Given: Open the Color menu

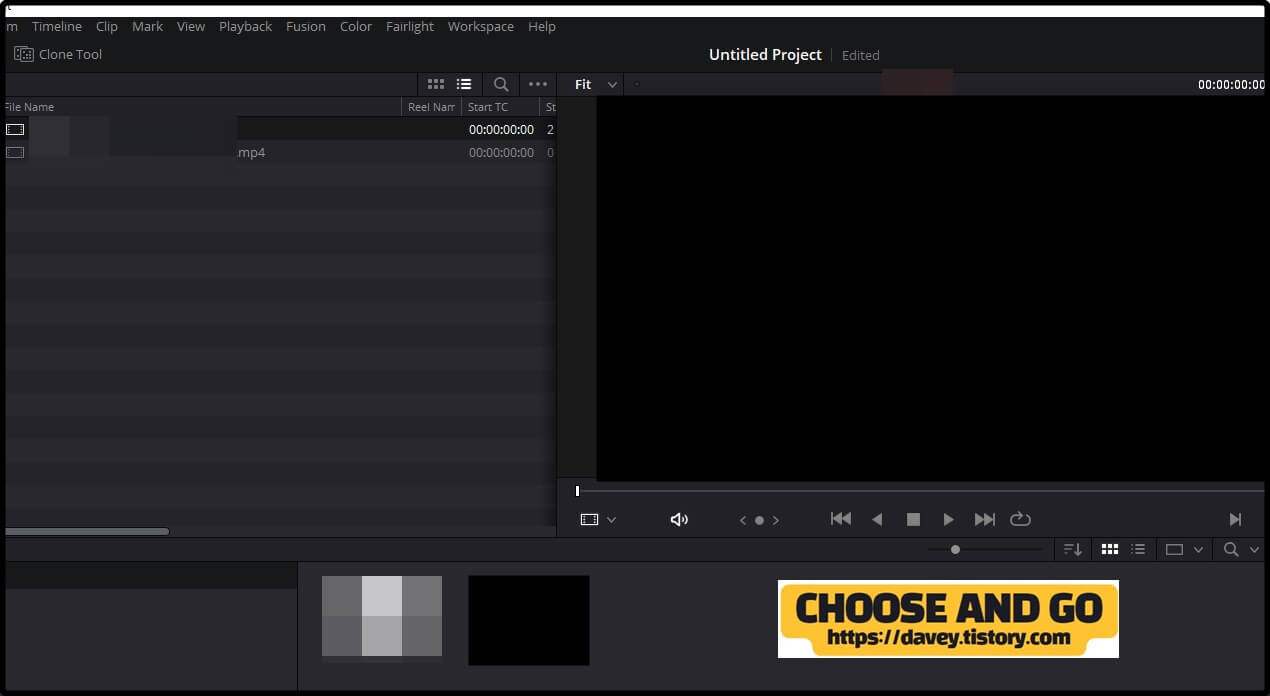Looking at the screenshot, I should [x=356, y=26].
